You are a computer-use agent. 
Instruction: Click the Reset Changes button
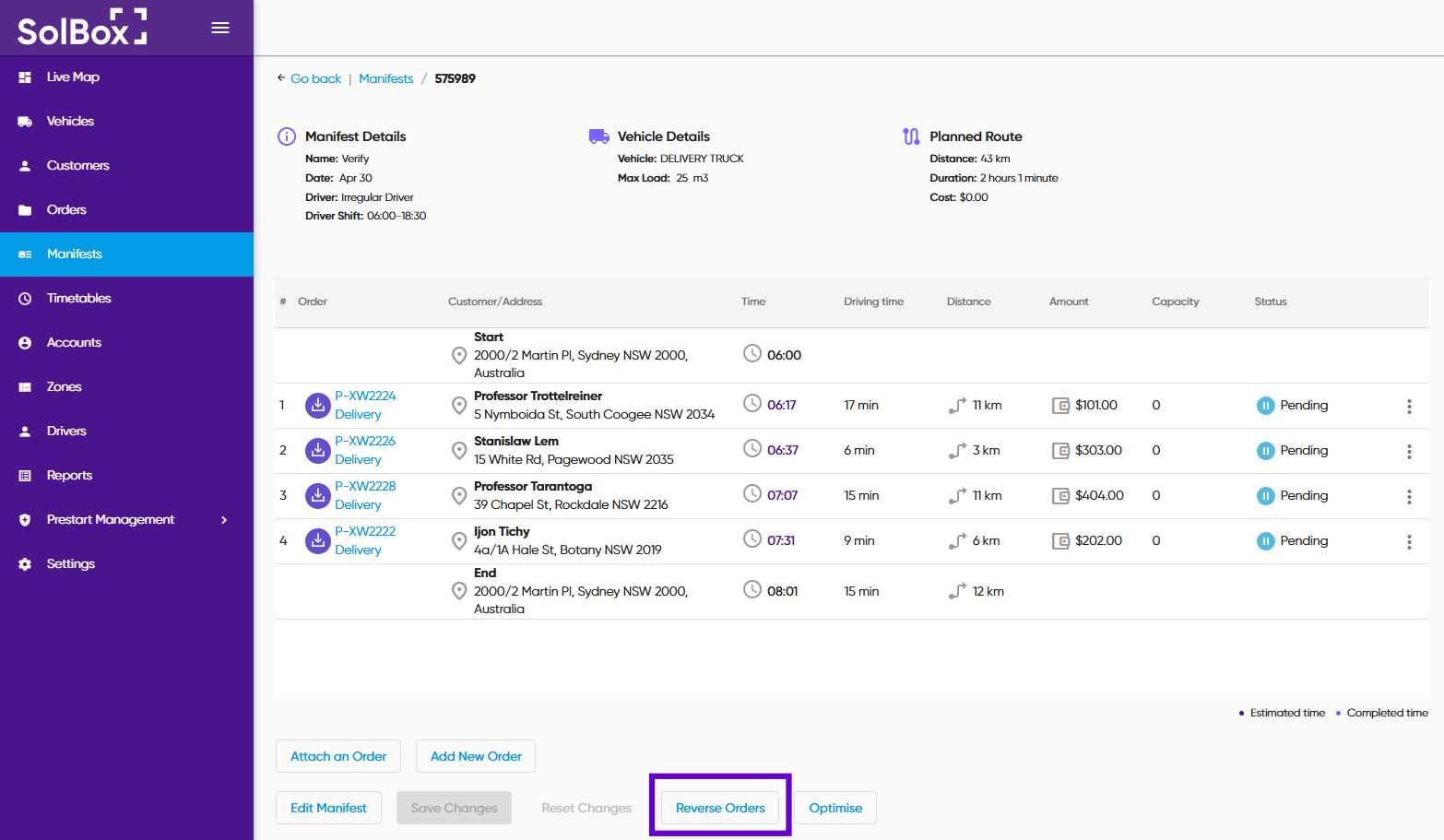coord(586,808)
